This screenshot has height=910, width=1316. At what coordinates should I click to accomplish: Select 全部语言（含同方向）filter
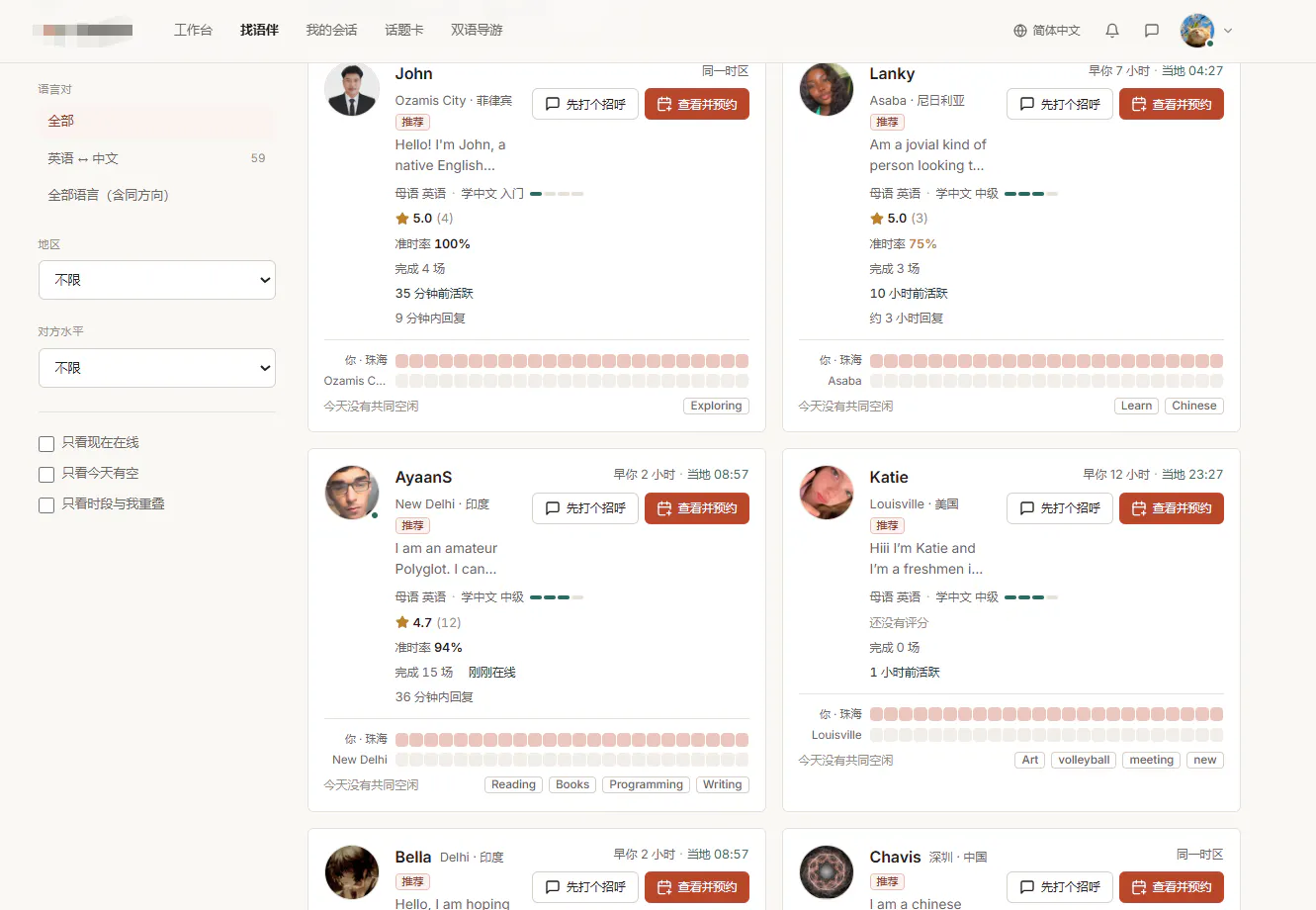(x=156, y=196)
